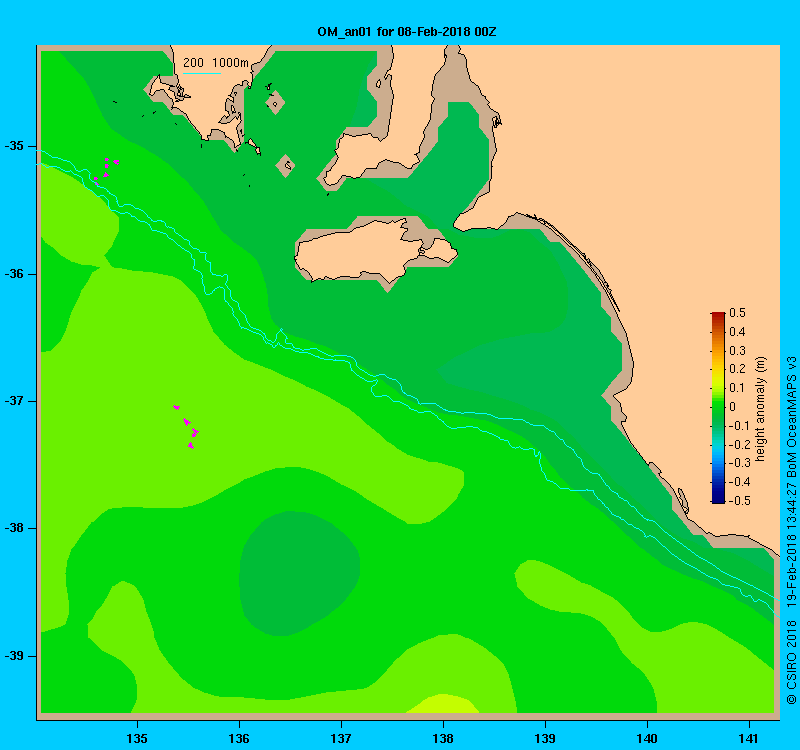This screenshot has width=800, height=750.
Task: Click the map title 'OM_an01 for 08-Feb-2018 00Z'
Action: [407, 32]
